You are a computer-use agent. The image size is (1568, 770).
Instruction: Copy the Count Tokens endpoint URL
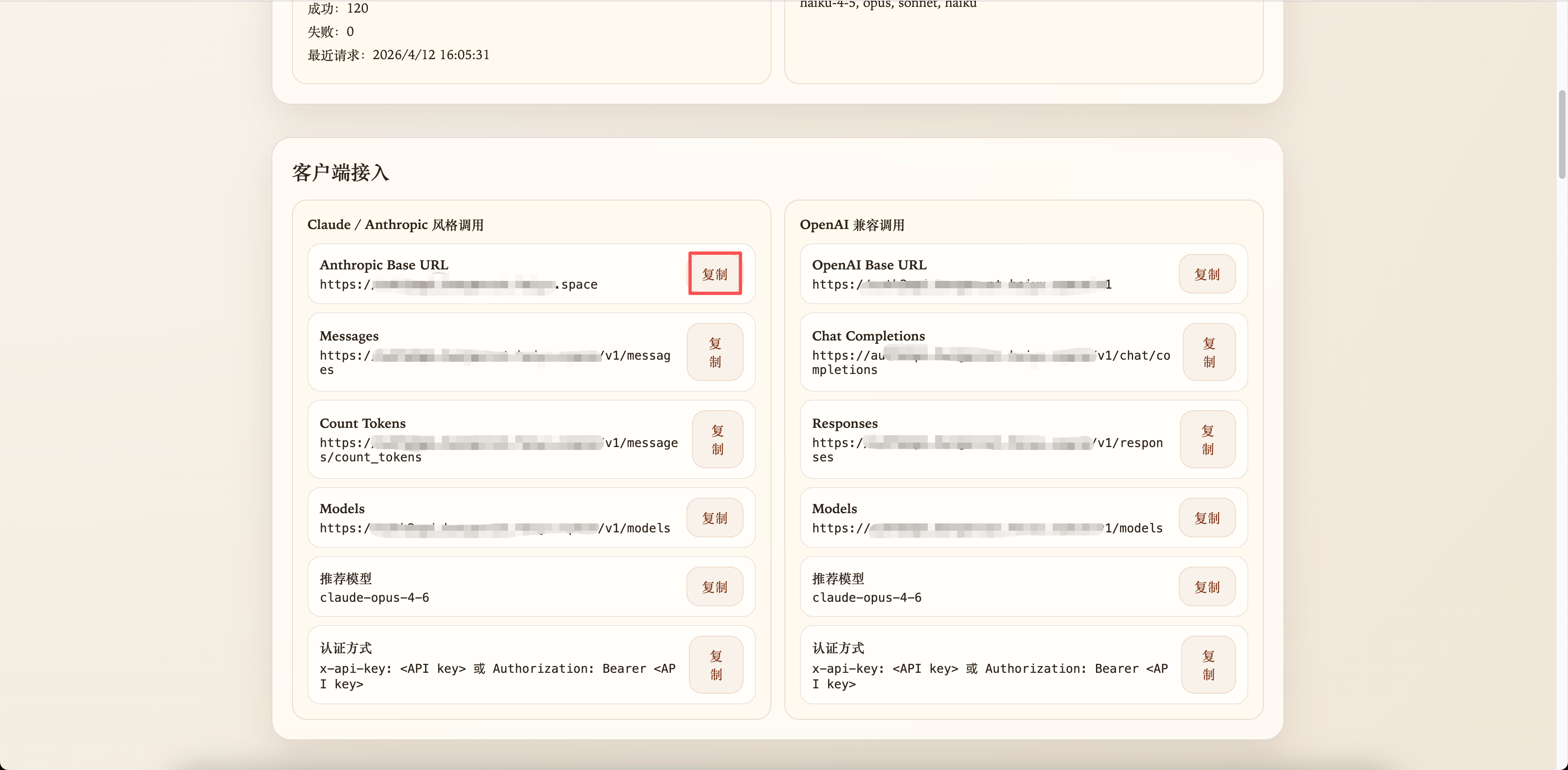(717, 439)
